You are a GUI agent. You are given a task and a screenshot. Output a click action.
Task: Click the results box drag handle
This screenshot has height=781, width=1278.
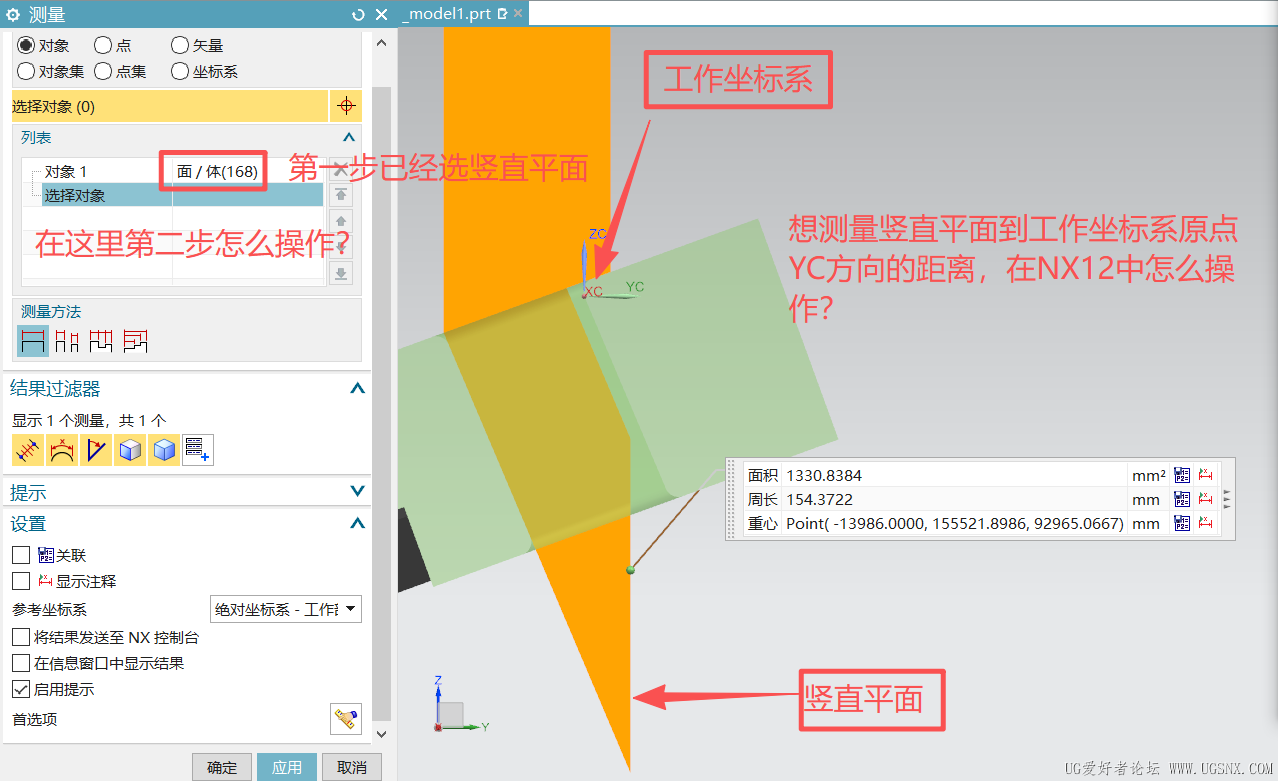[x=734, y=499]
